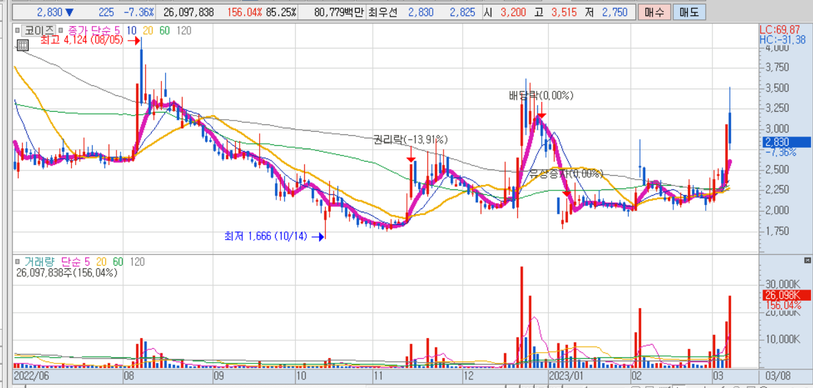Click the 80,779백만 trading value
The image size is (813, 388).
pyautogui.click(x=339, y=12)
